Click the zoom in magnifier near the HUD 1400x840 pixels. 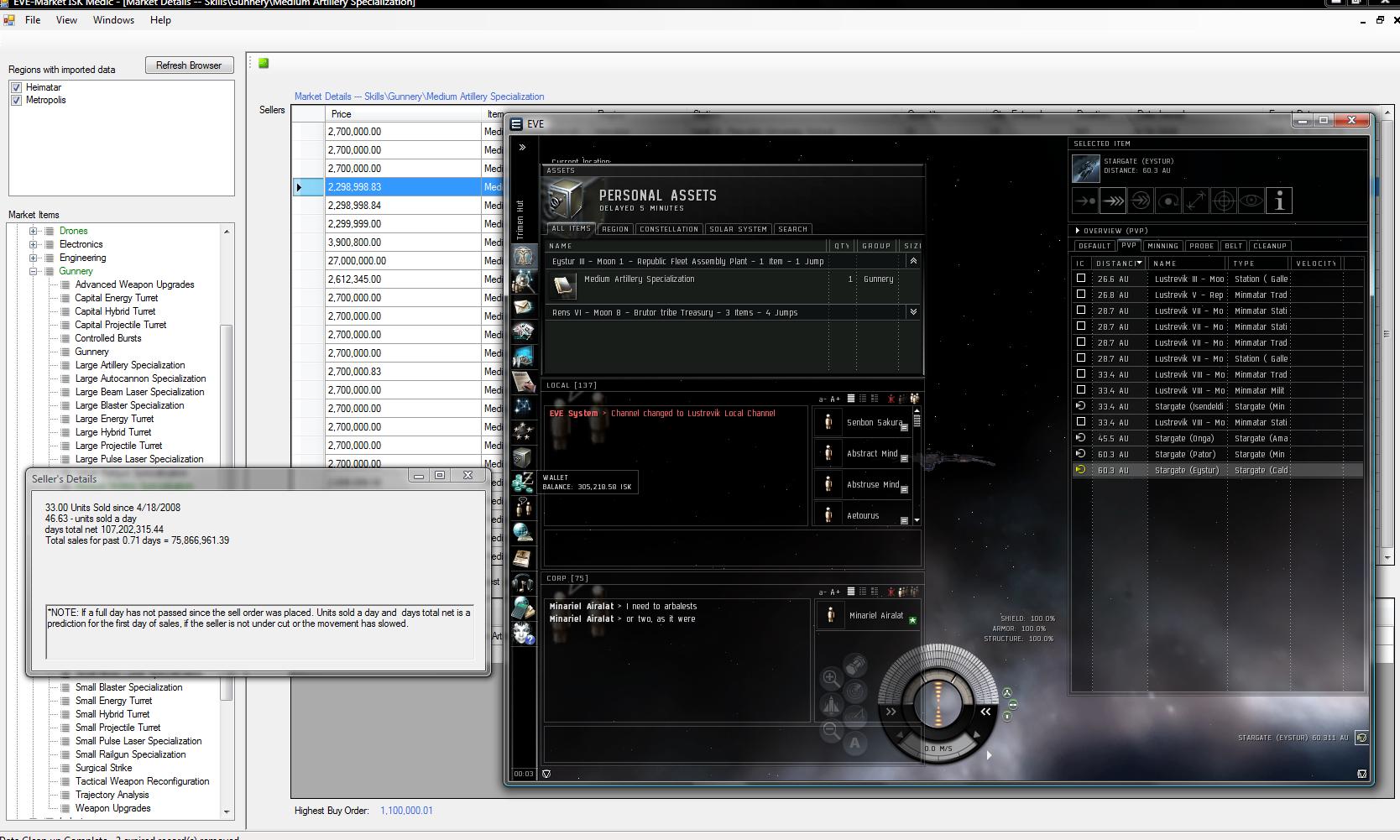[x=831, y=678]
